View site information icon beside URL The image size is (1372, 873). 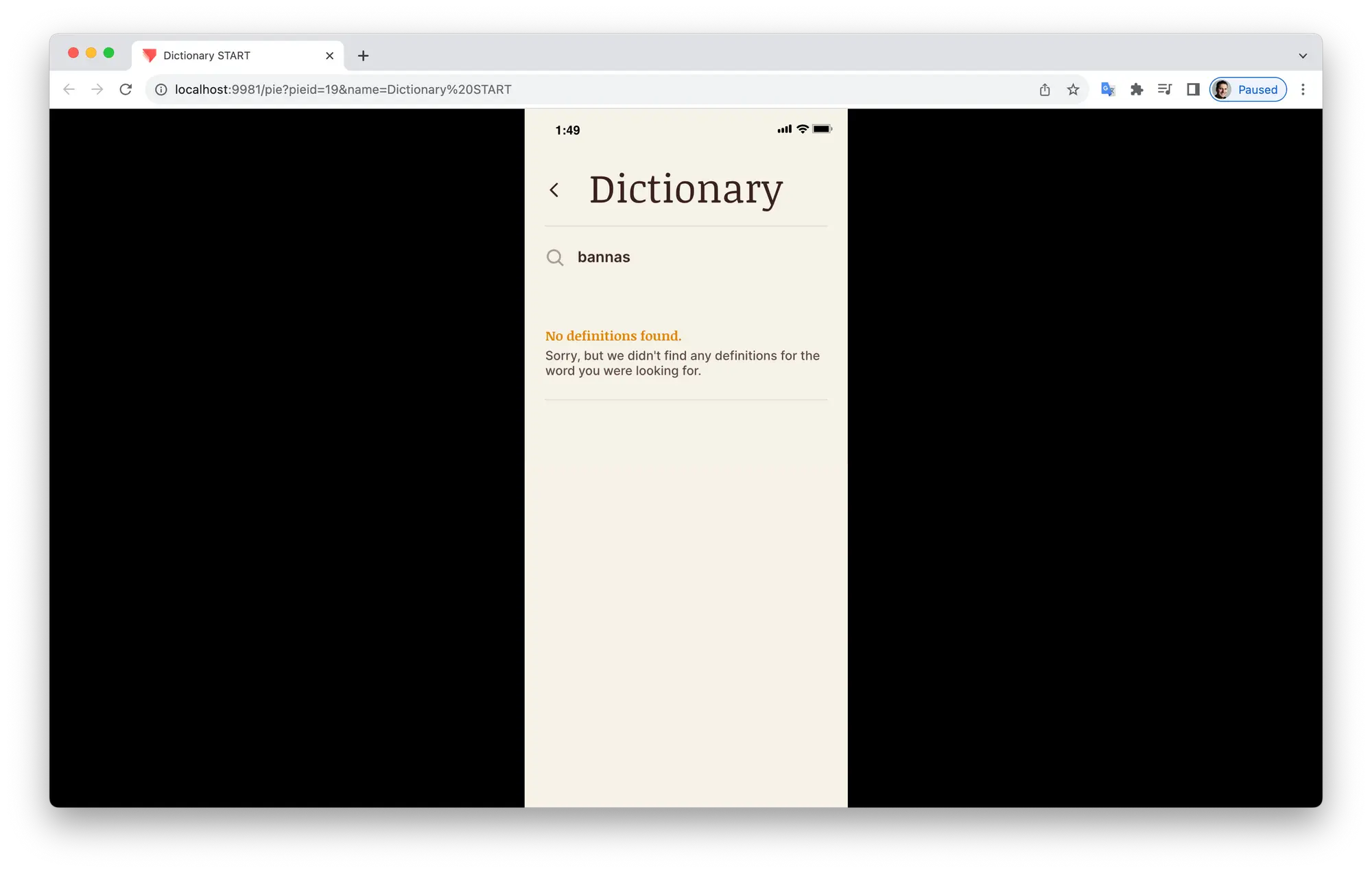pos(161,89)
